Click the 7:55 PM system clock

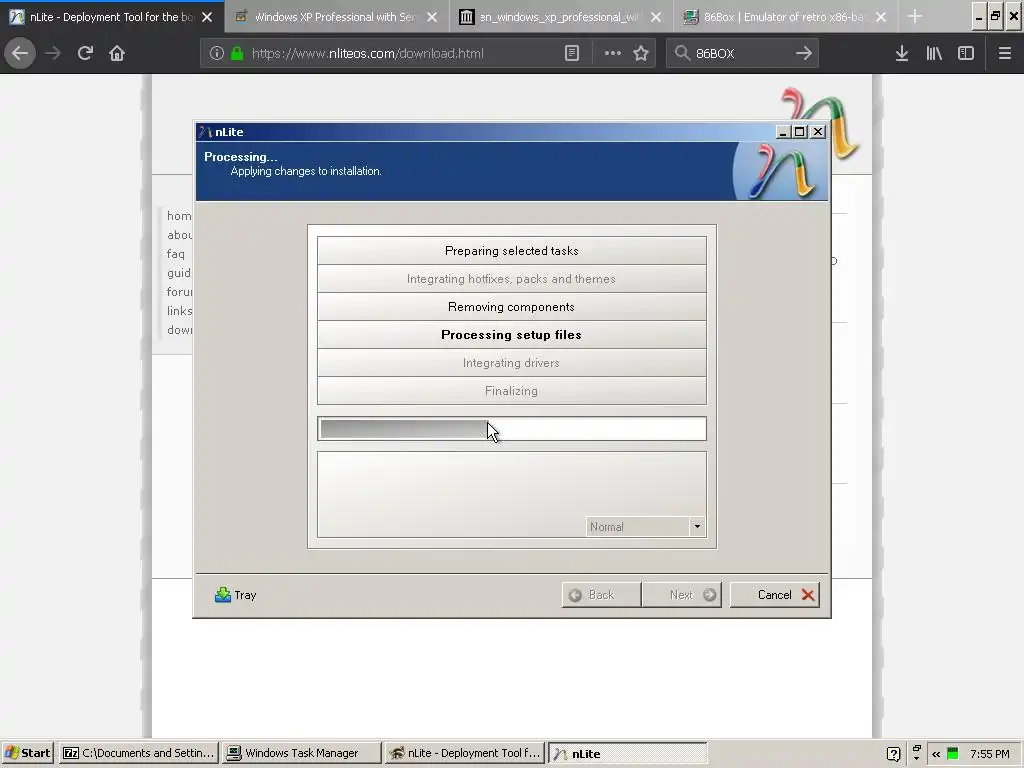click(989, 754)
